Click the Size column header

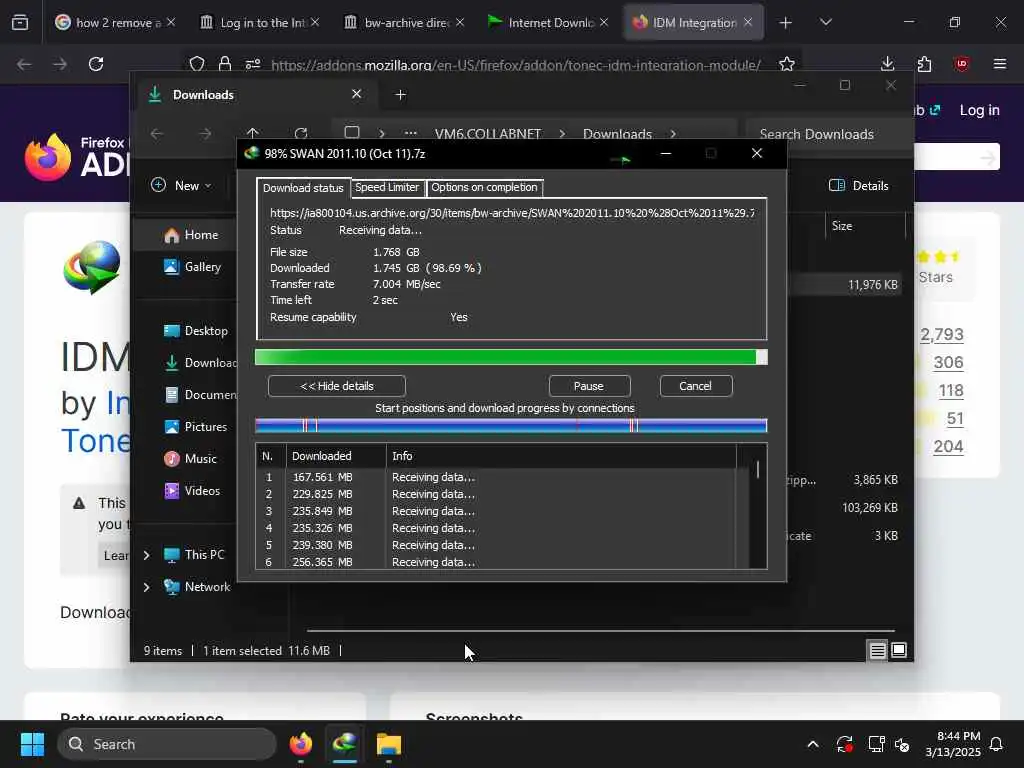coord(865,226)
